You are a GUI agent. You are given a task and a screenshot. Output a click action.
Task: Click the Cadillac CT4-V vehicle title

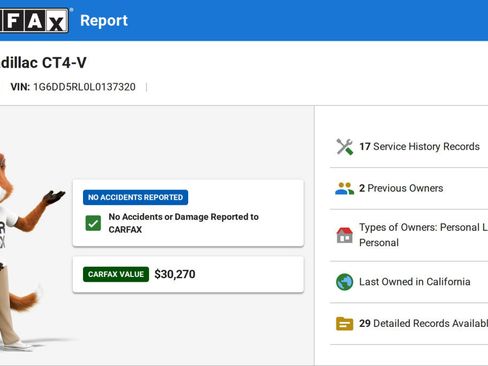click(43, 63)
